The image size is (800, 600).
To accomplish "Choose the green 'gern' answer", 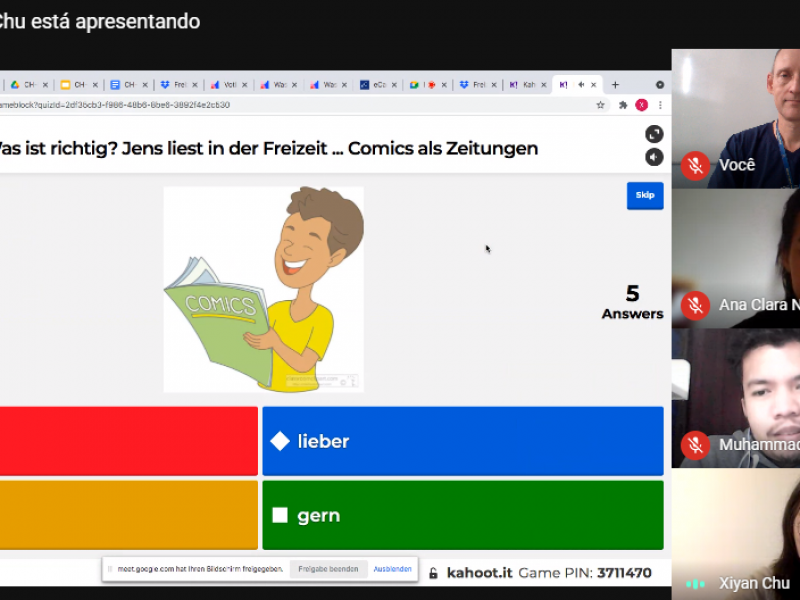I will [462, 515].
